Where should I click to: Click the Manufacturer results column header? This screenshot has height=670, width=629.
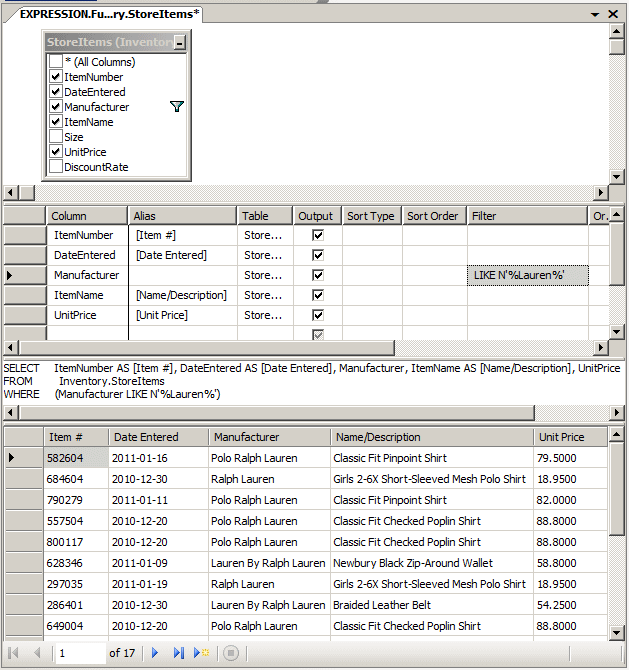(x=269, y=437)
